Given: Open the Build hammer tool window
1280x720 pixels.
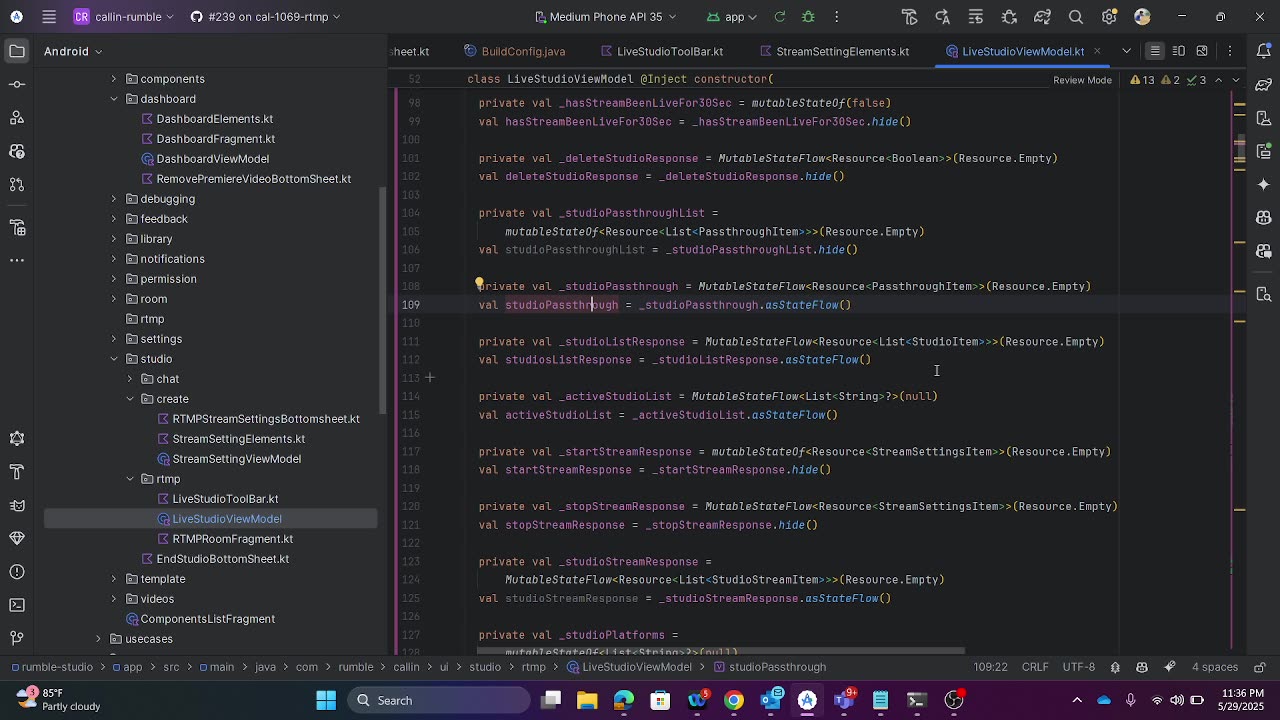Looking at the screenshot, I should pos(17,471).
